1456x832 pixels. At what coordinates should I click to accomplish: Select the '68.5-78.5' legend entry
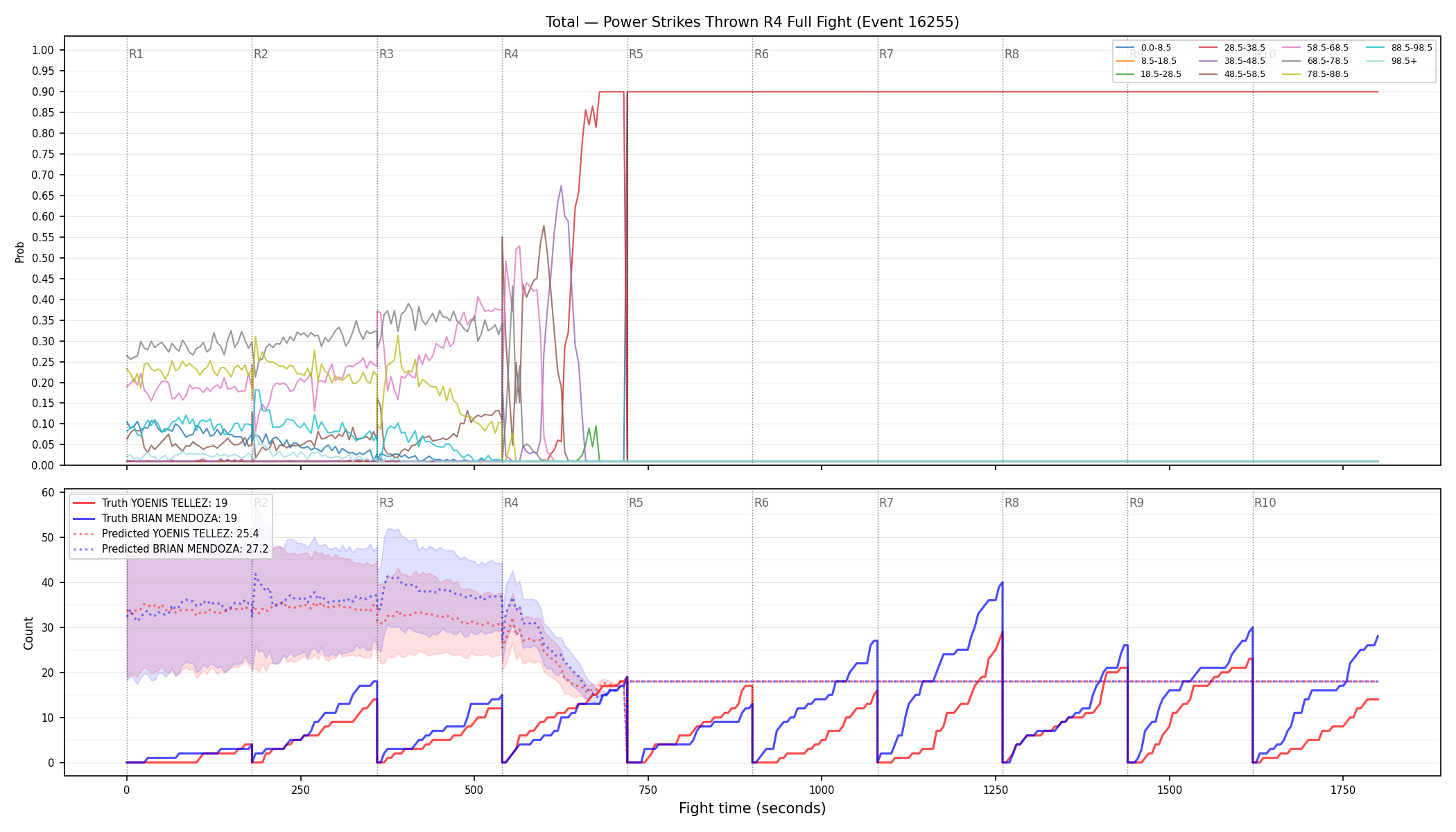(x=1315, y=61)
